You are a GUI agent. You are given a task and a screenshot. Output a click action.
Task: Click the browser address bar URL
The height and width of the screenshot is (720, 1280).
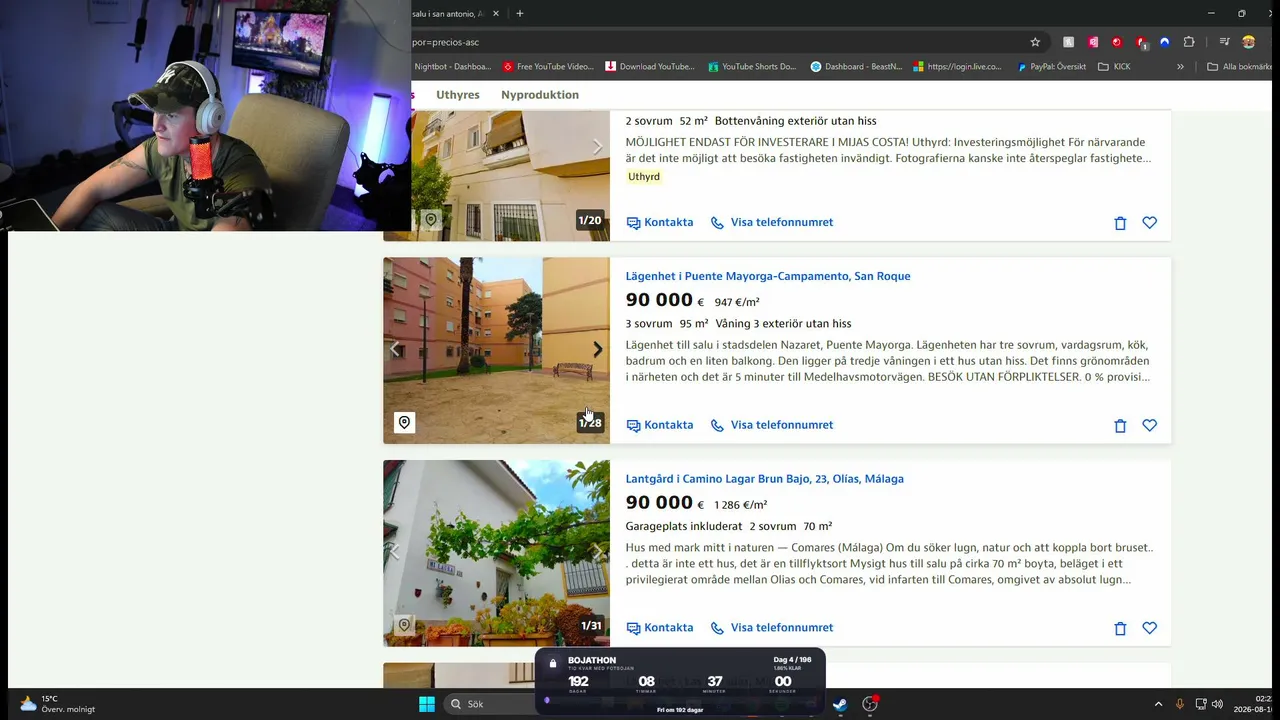tap(446, 42)
